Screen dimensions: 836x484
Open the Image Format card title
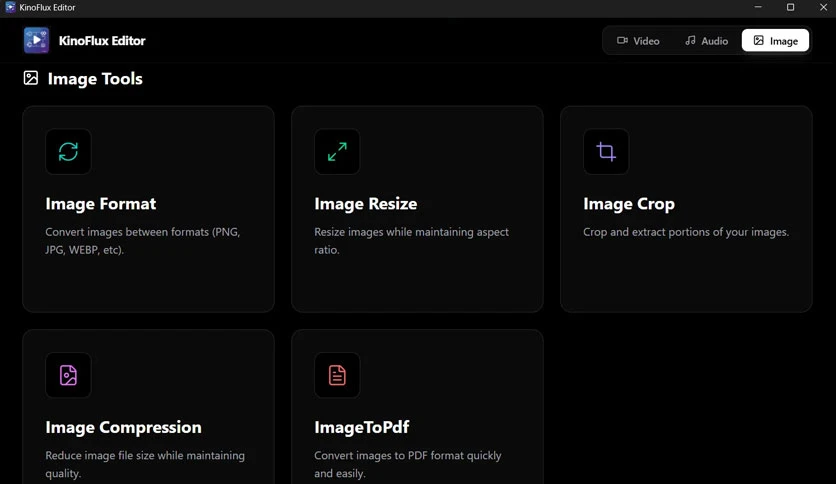pyautogui.click(x=101, y=204)
